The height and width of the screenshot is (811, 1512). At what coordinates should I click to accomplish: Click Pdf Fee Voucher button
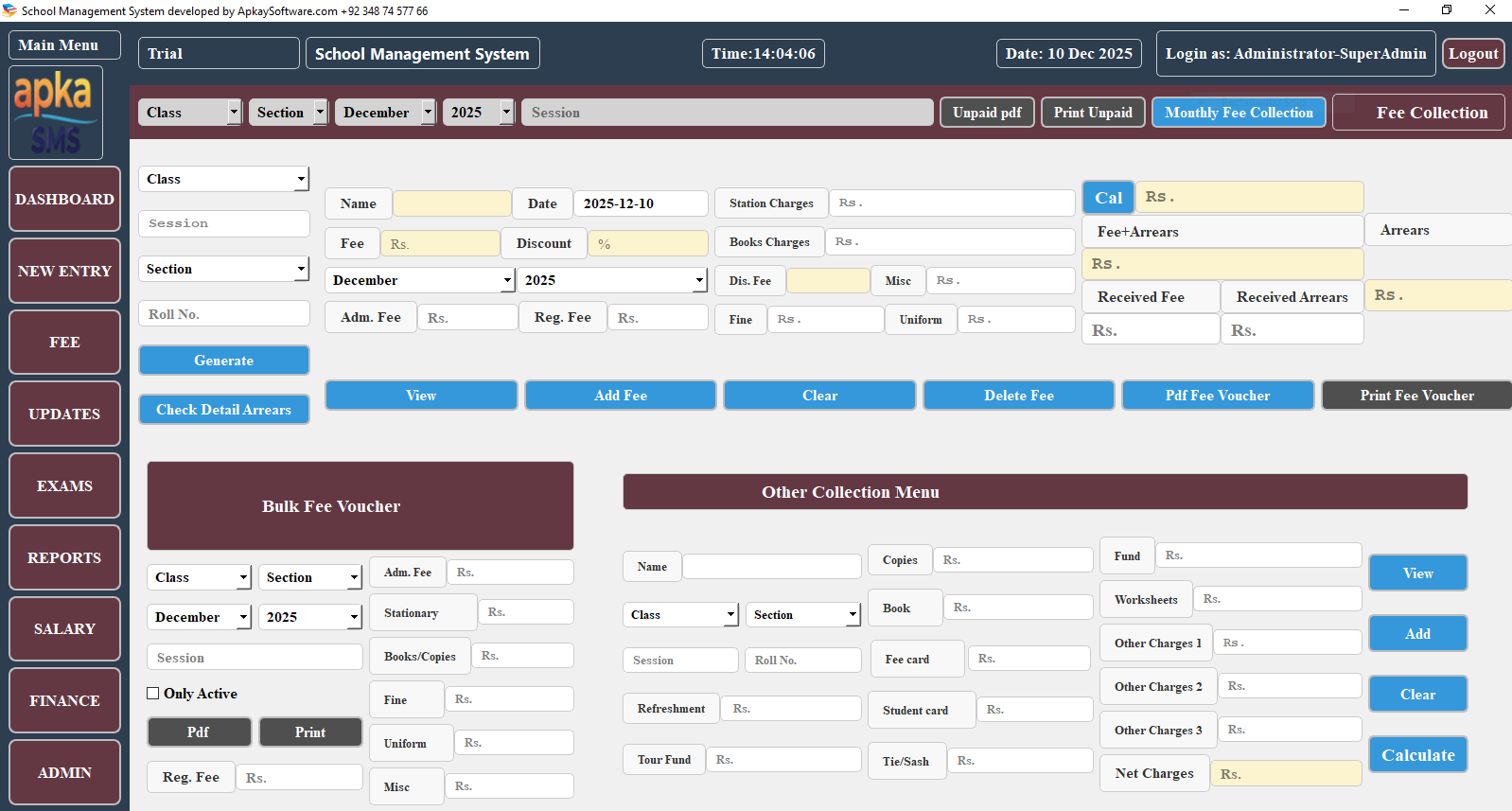1218,395
